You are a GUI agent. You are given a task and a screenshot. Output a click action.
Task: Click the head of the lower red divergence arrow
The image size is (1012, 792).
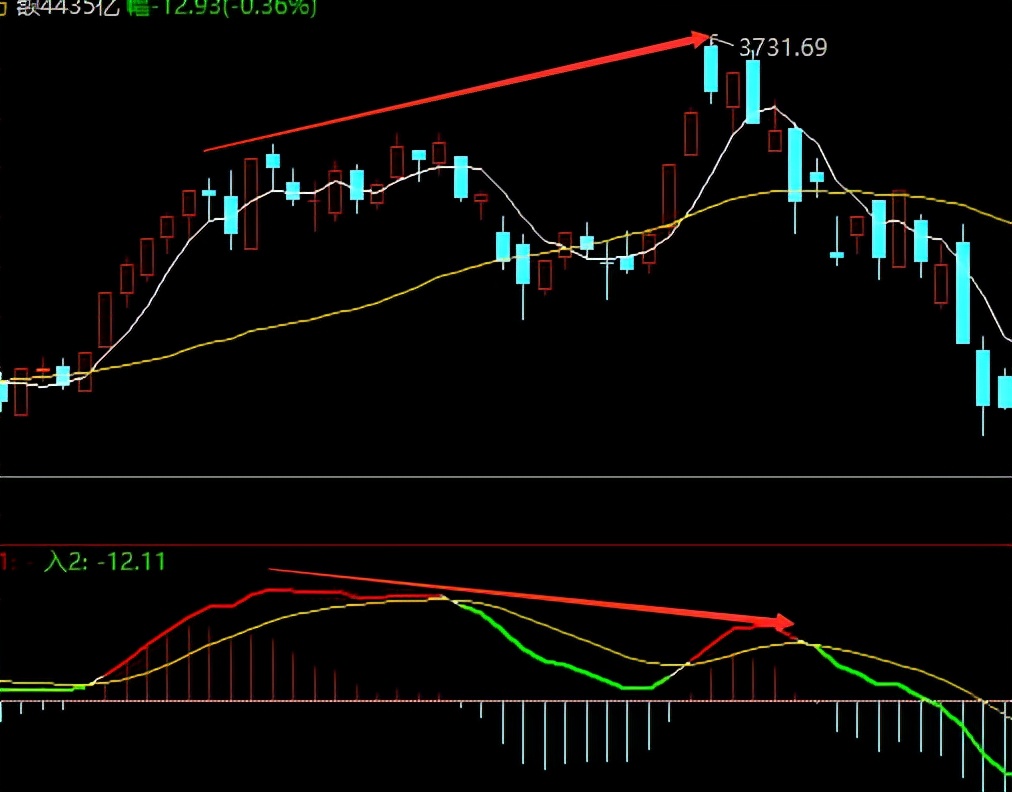tap(784, 622)
